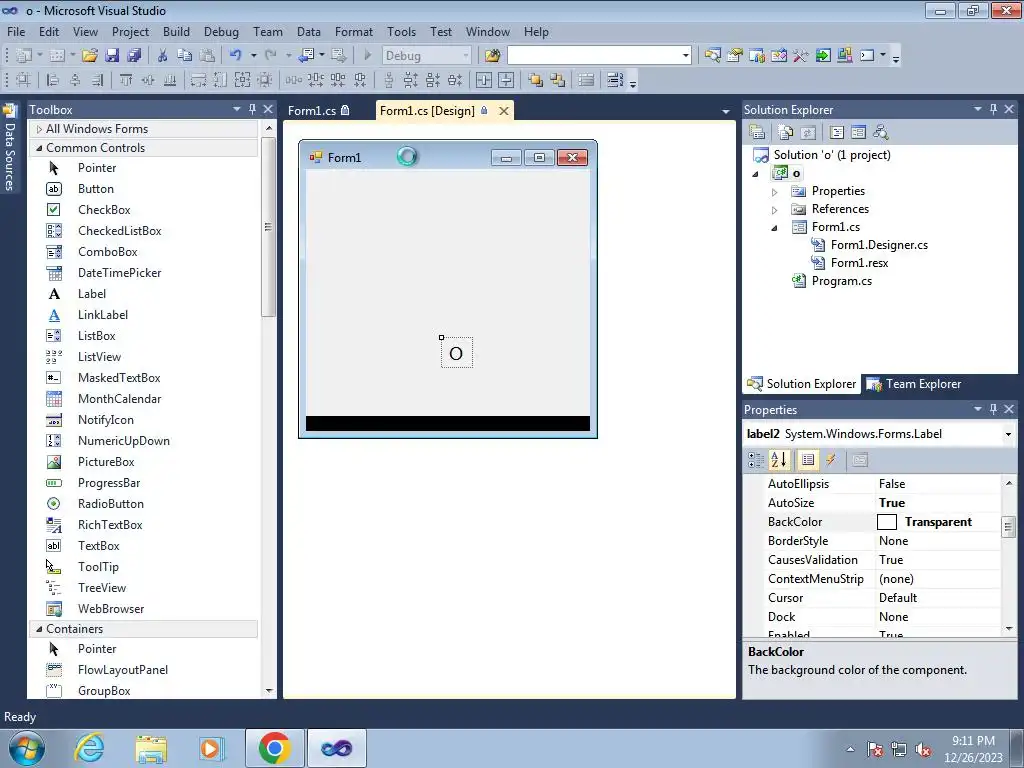The width and height of the screenshot is (1024, 768).
Task: Click View Class Diagram icon in Solution Explorer
Action: point(880,133)
